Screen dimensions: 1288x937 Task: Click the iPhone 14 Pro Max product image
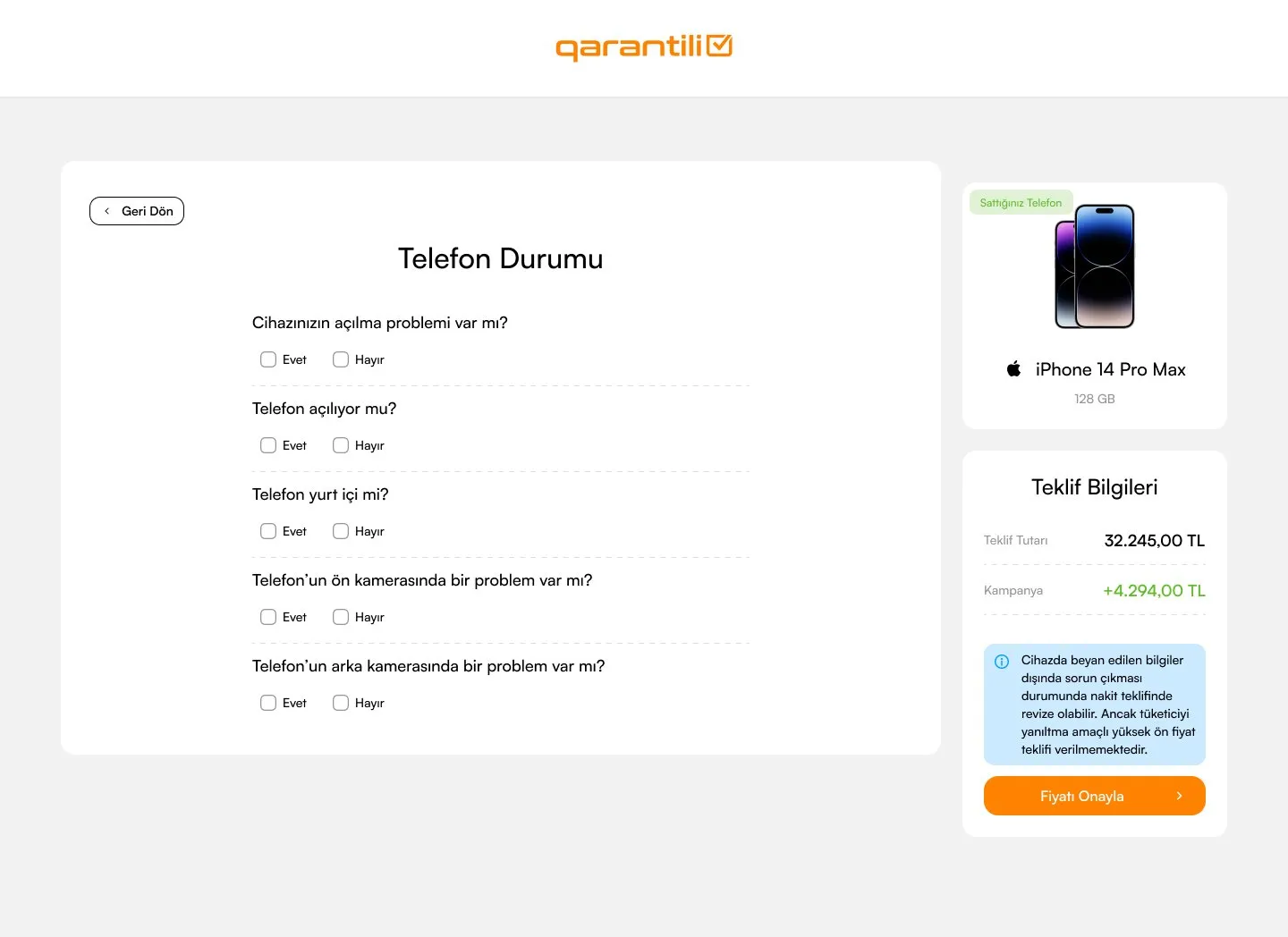pos(1095,266)
